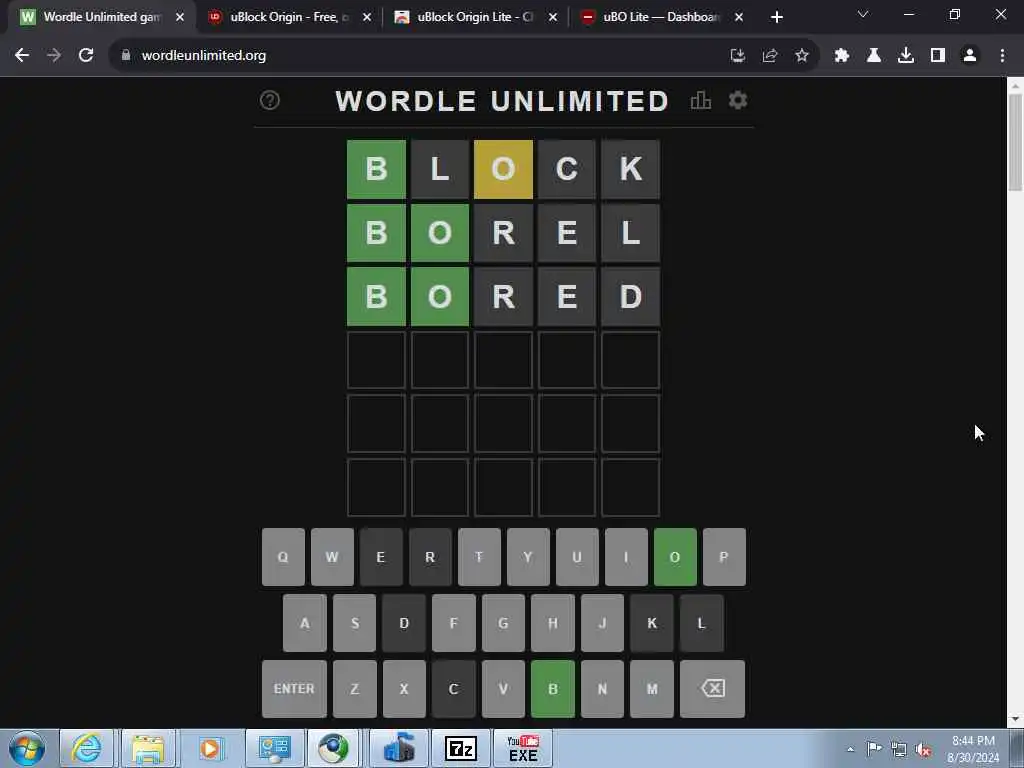Viewport: 1024px width, 768px height.
Task: Open the browser downloads icon
Action: [906, 56]
